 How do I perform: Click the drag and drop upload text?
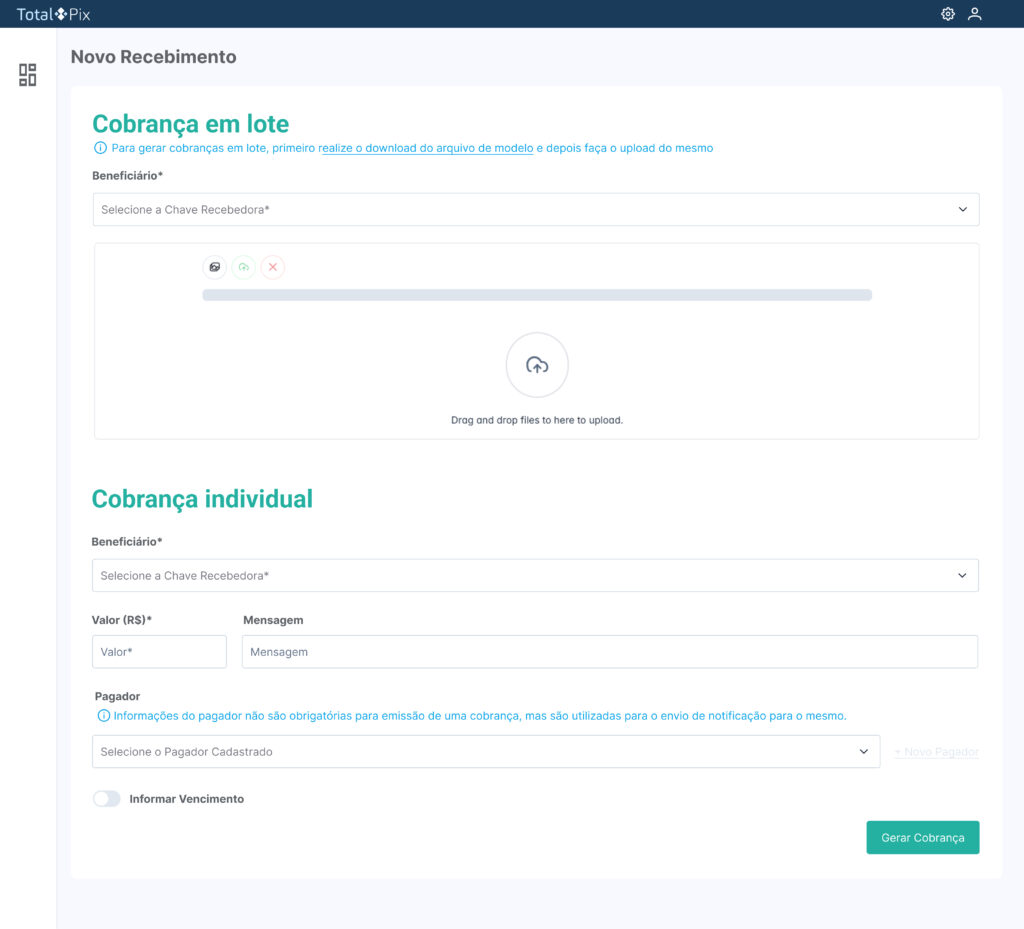click(x=537, y=420)
